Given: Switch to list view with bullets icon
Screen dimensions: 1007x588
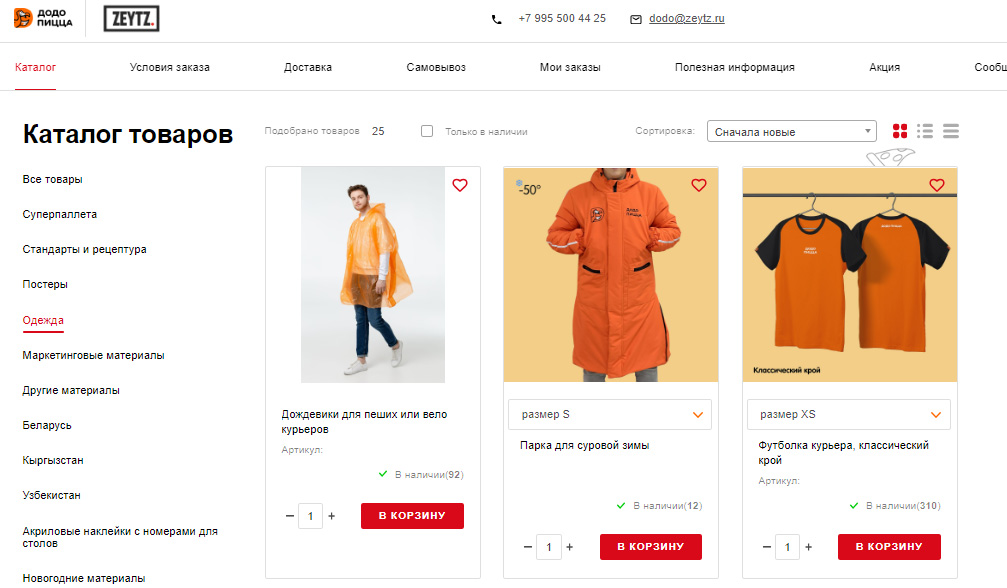Looking at the screenshot, I should tap(925, 131).
